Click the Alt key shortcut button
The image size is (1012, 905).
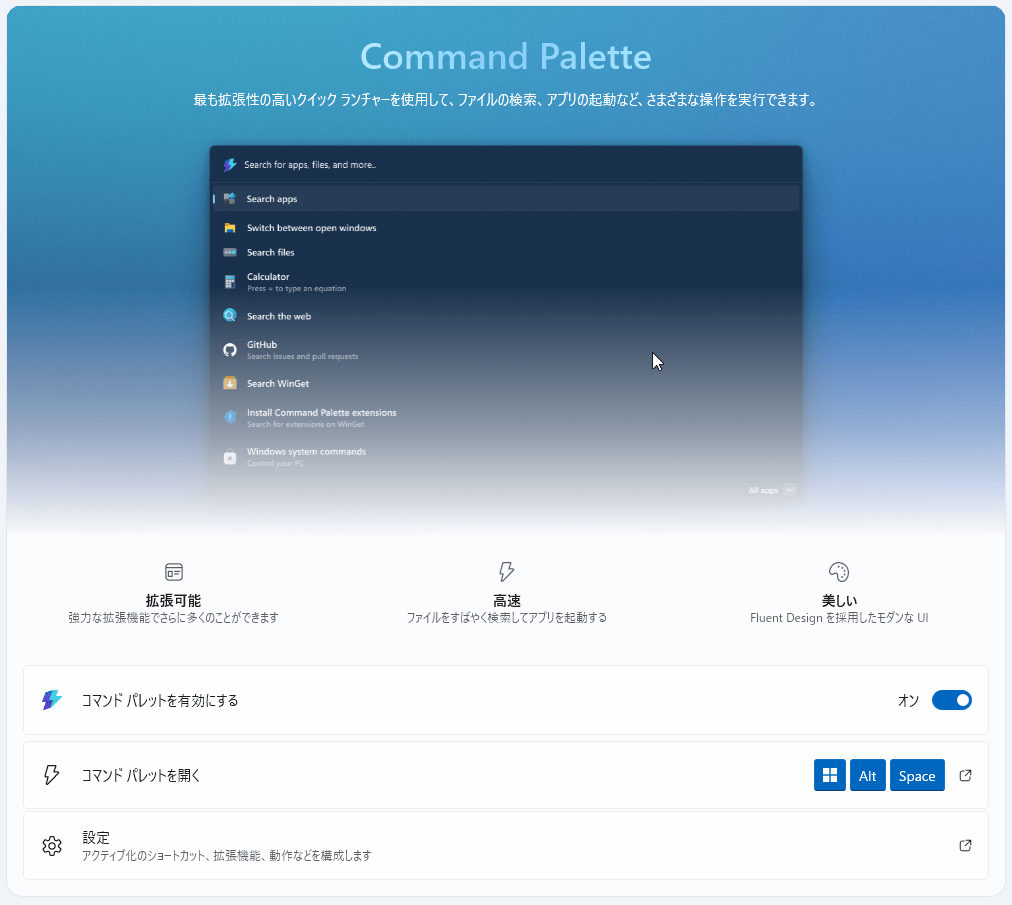coord(867,775)
